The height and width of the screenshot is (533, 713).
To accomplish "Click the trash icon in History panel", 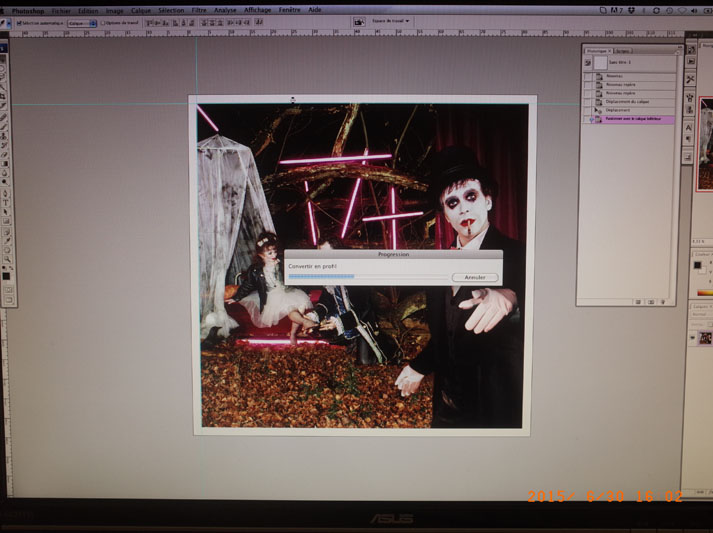I will click(663, 302).
